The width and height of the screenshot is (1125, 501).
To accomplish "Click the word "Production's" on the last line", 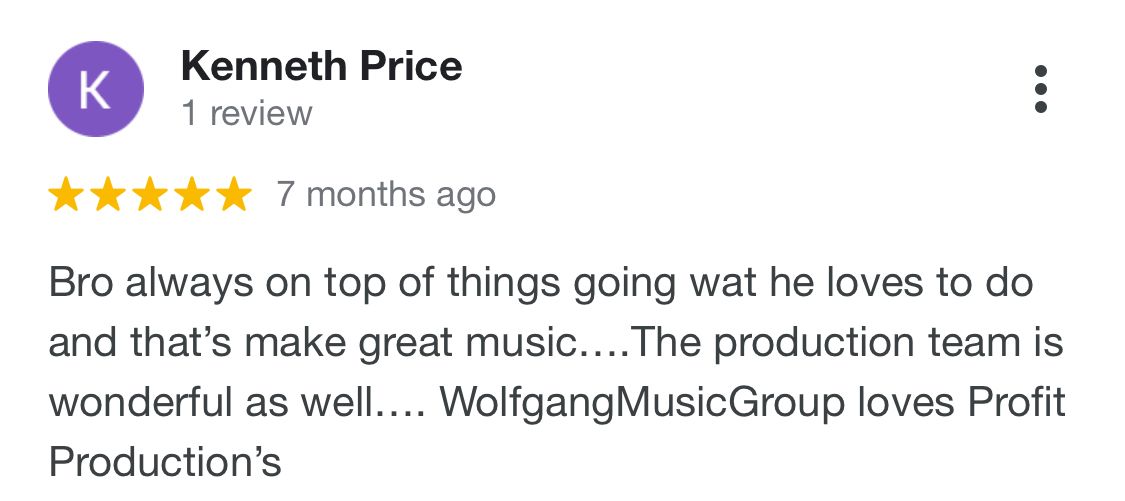I will [x=165, y=462].
